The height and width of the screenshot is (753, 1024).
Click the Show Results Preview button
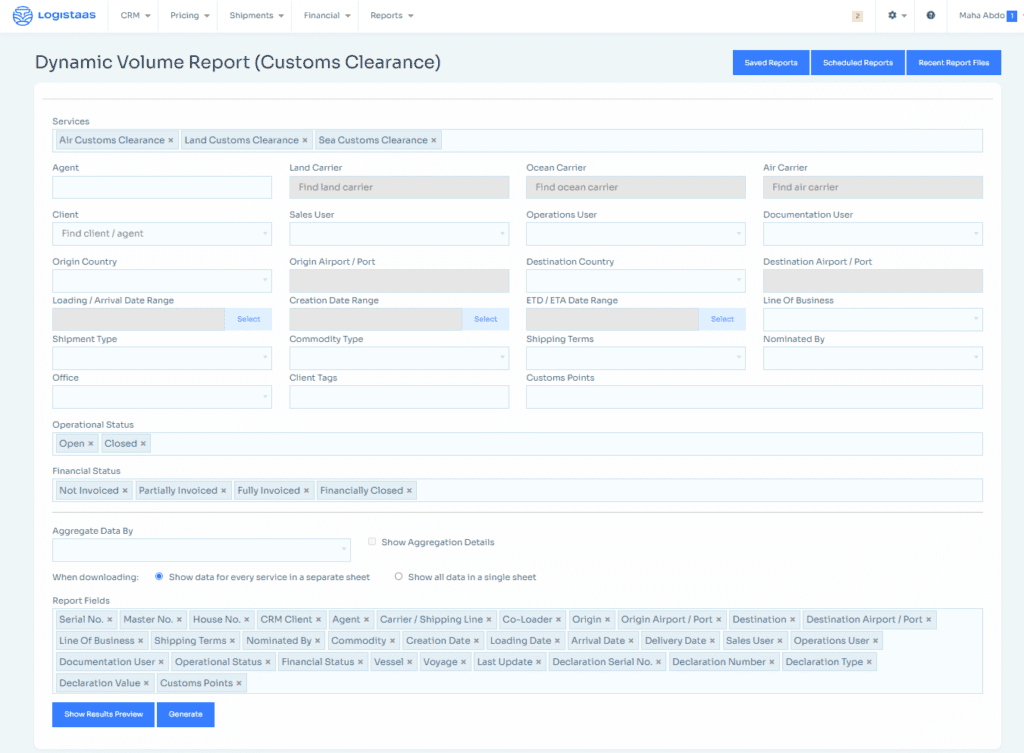pos(103,714)
